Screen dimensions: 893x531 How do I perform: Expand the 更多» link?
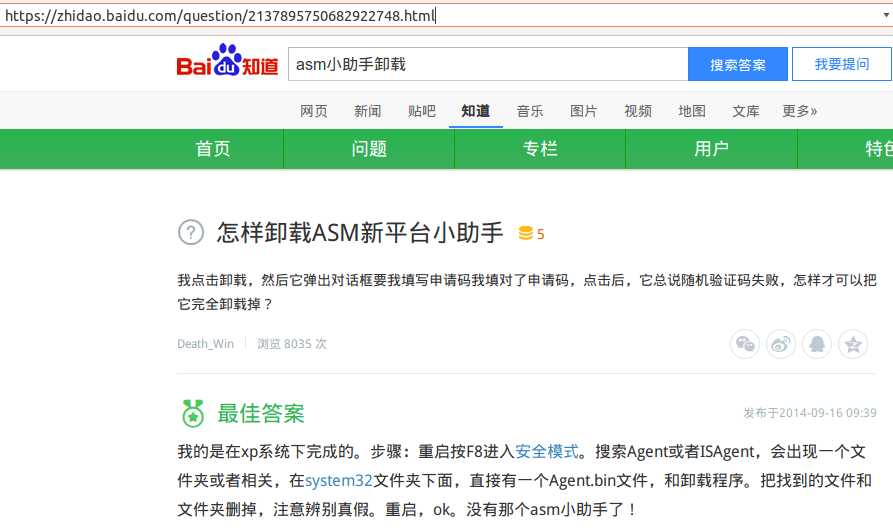(x=800, y=111)
